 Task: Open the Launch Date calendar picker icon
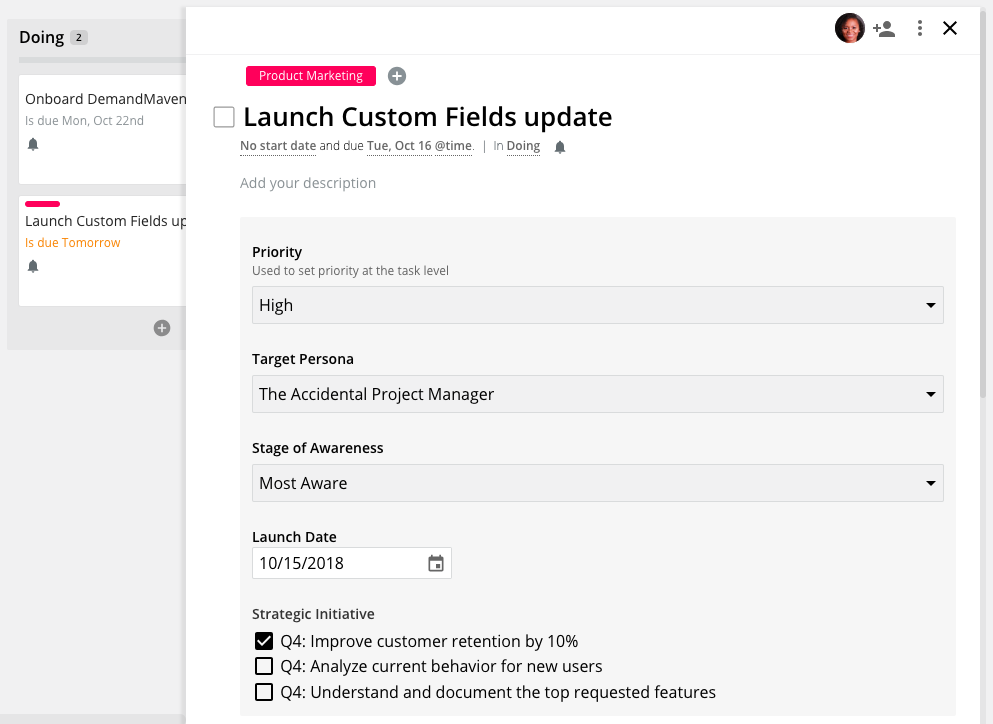pos(436,563)
